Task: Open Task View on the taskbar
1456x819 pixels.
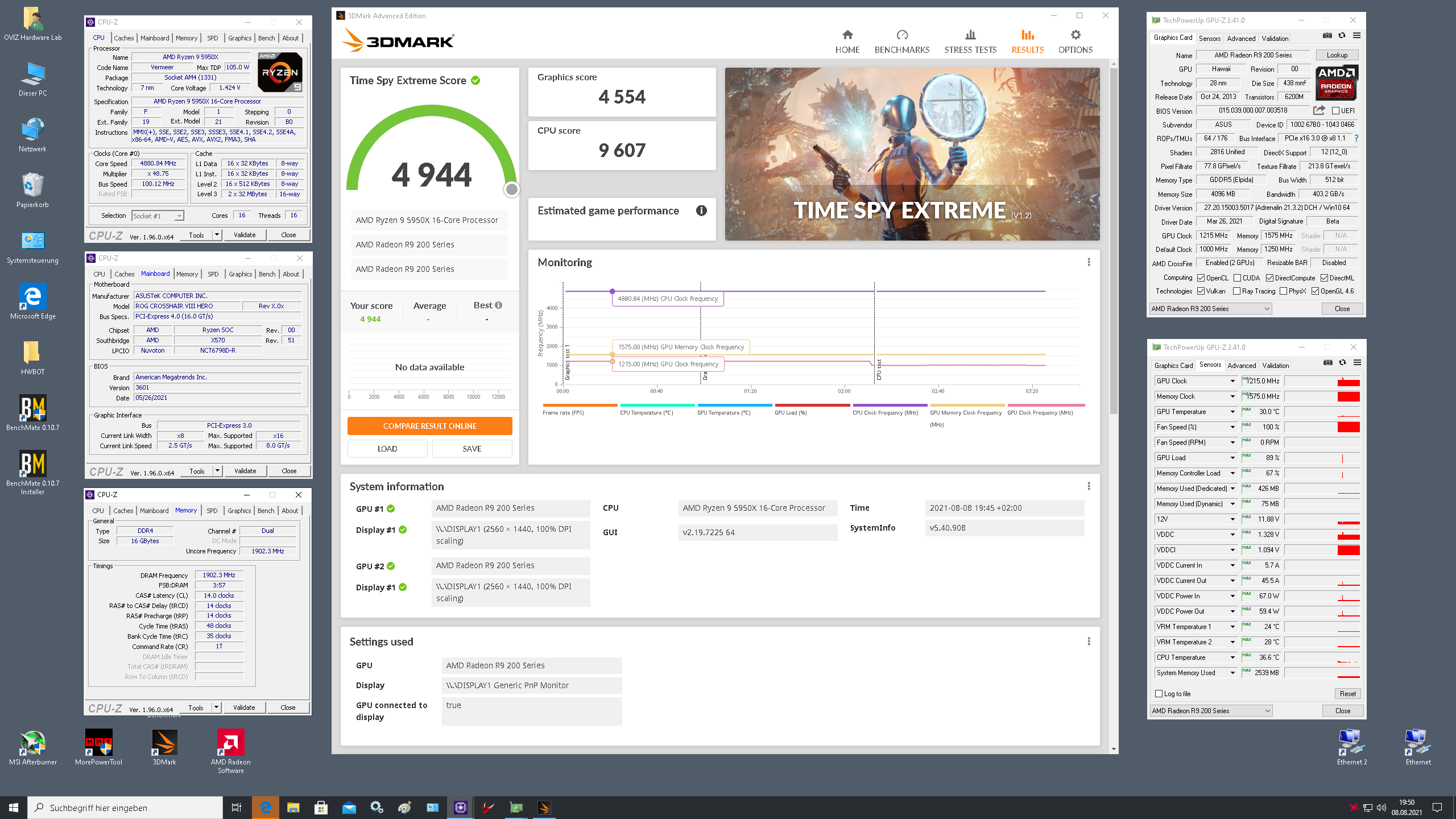Action: point(237,808)
